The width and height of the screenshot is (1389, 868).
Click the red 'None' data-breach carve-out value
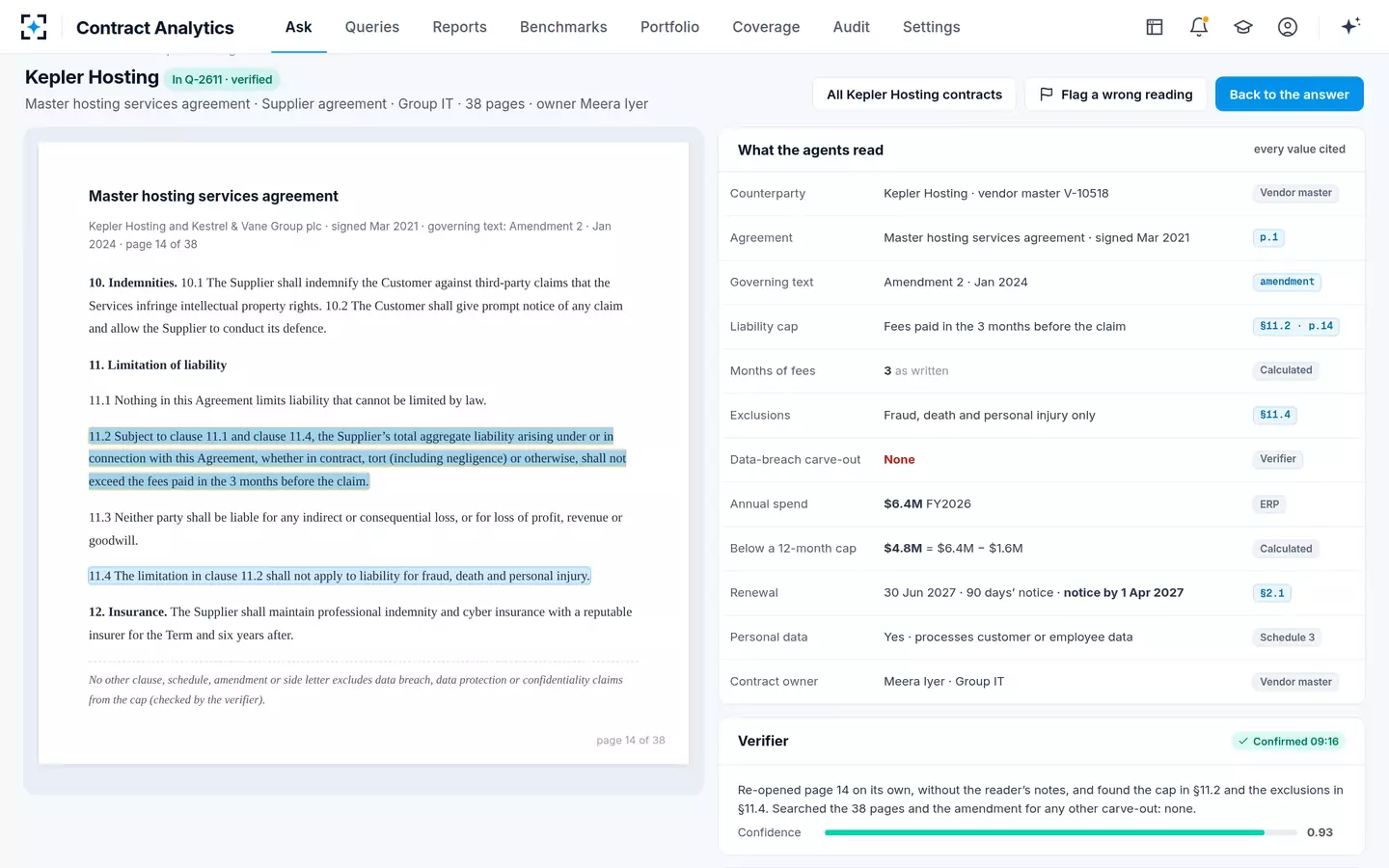pos(899,460)
